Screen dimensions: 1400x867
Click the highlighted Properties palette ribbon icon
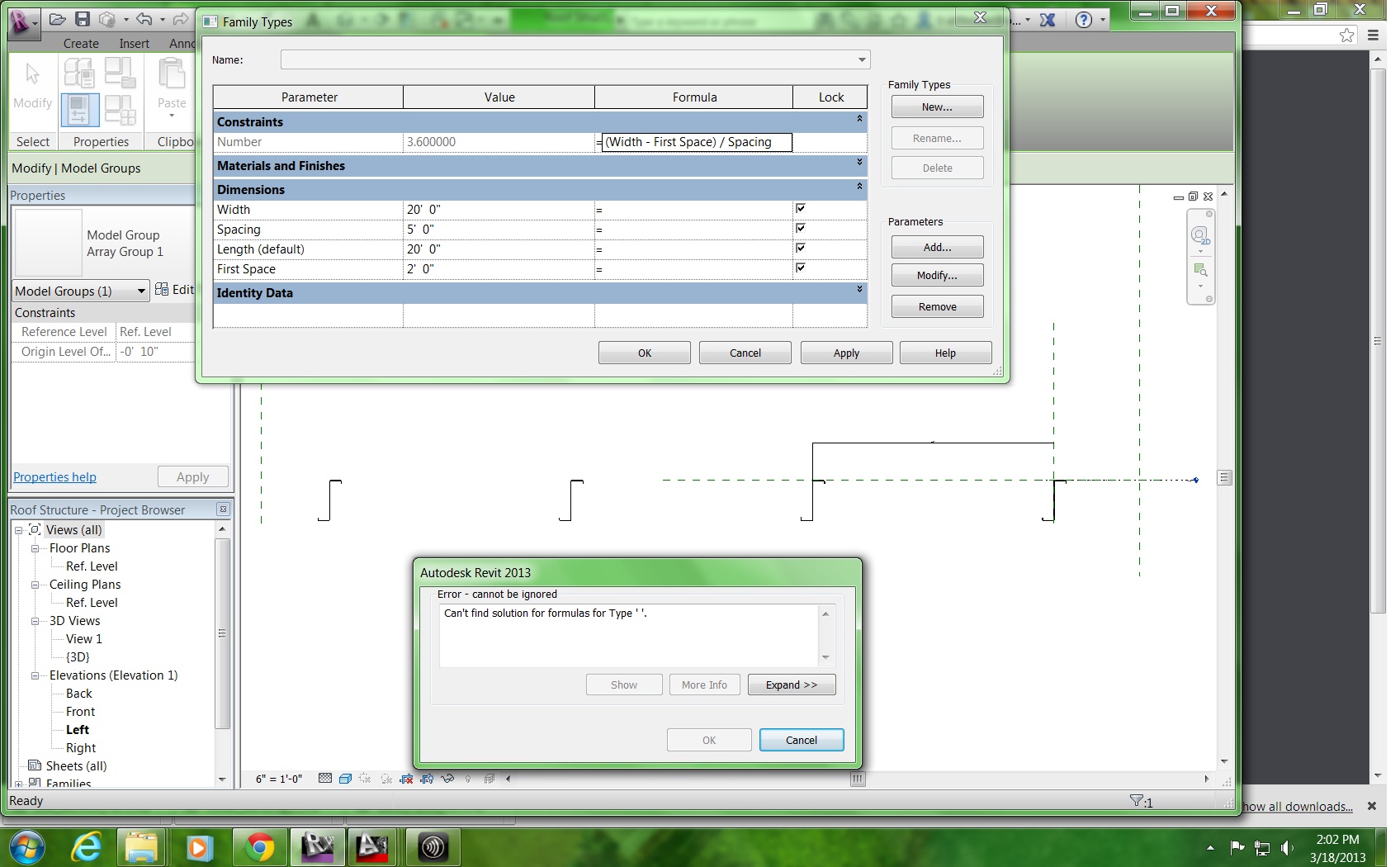(x=79, y=110)
